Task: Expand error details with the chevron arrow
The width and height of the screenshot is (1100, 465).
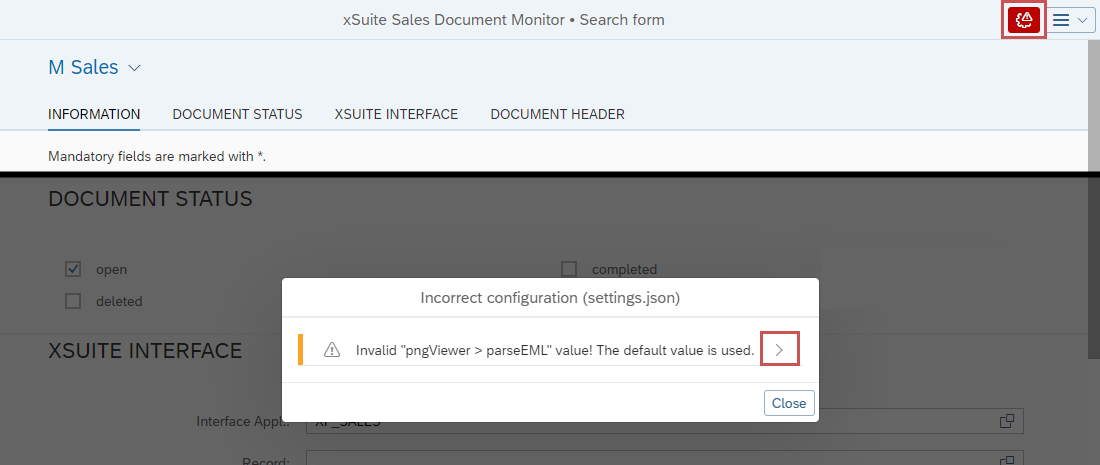Action: [x=779, y=350]
